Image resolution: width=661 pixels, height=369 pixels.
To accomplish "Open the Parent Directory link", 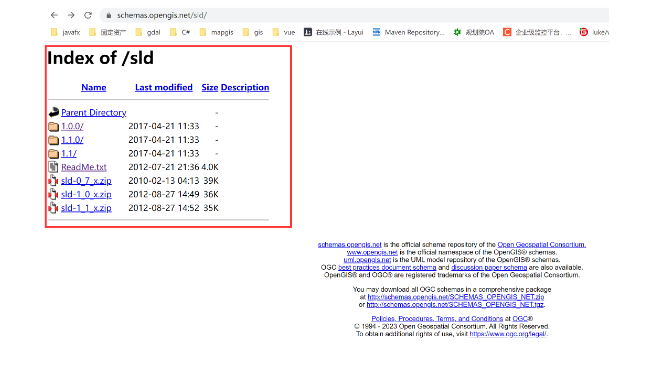I will pos(94,113).
